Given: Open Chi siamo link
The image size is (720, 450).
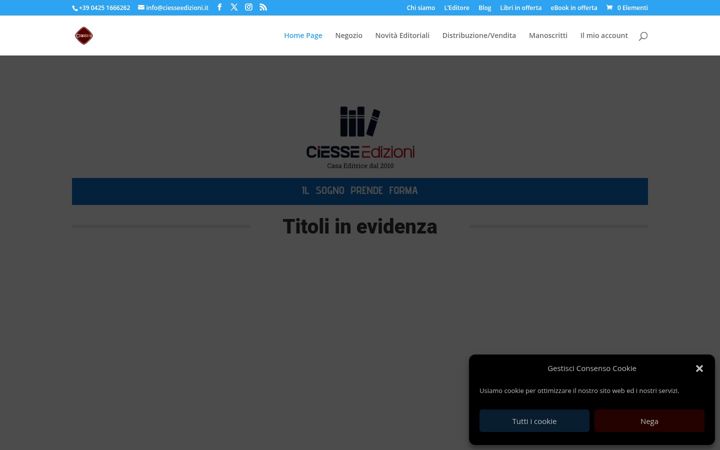Looking at the screenshot, I should 421,8.
